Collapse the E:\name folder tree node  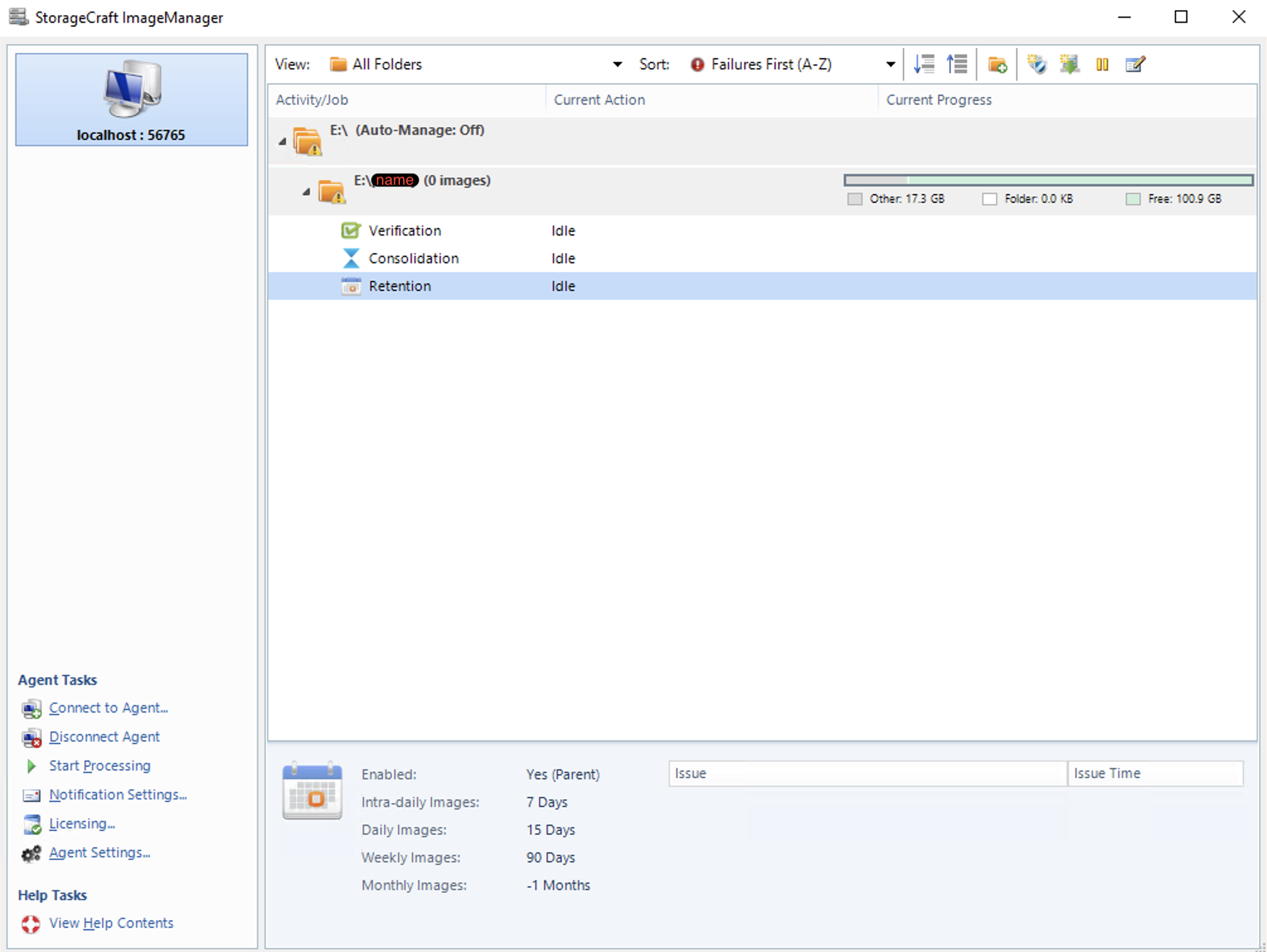306,191
